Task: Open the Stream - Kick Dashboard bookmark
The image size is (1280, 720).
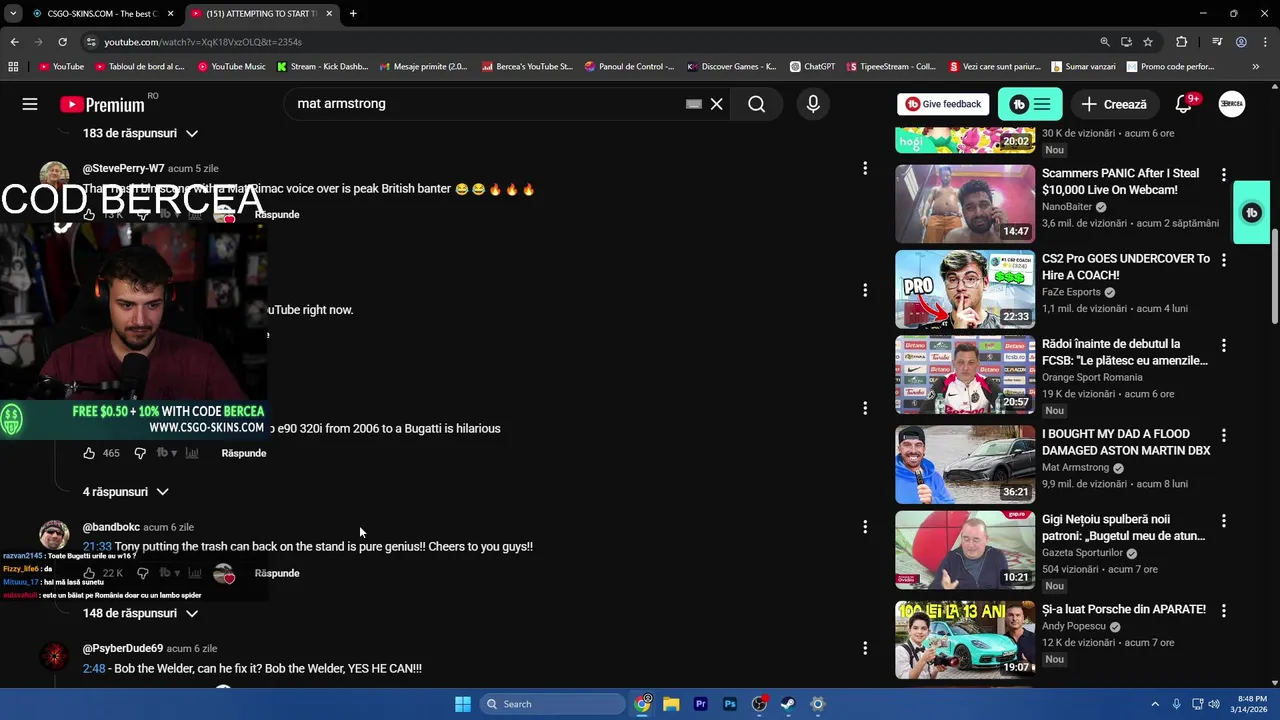Action: tap(322, 67)
